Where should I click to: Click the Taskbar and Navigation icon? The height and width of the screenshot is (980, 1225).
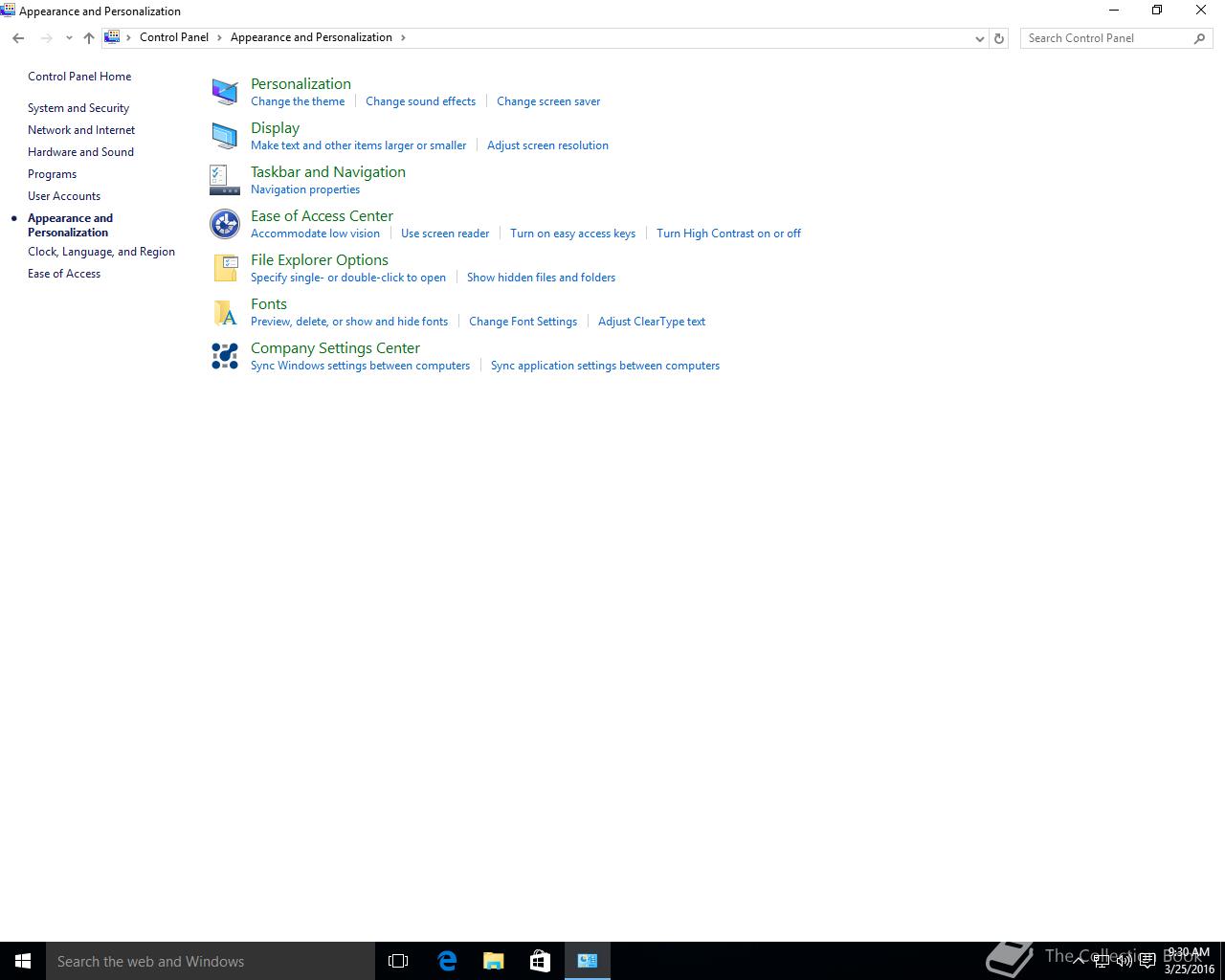225,180
